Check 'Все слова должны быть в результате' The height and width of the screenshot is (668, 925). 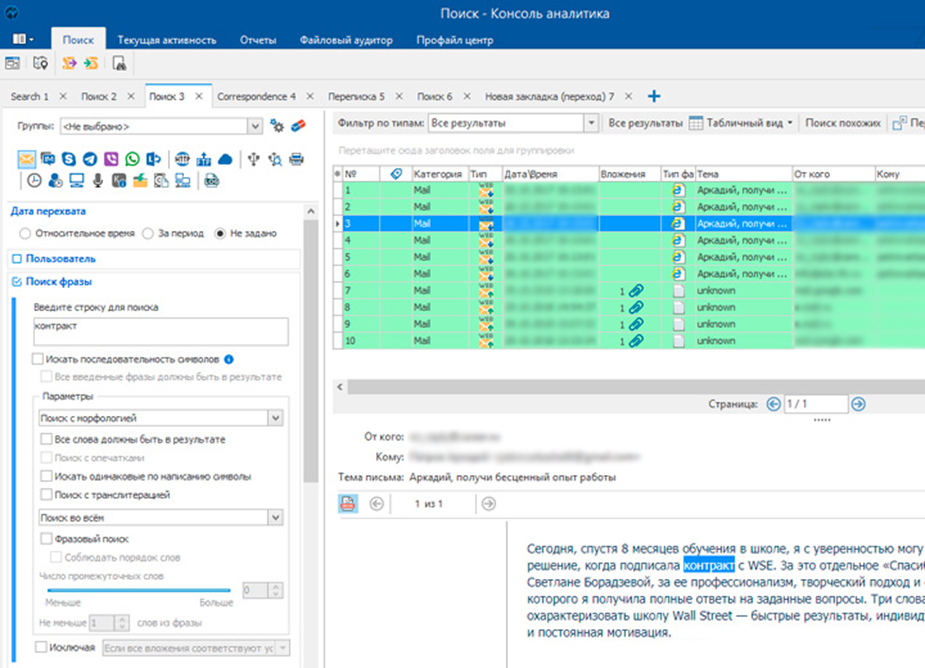(x=47, y=439)
